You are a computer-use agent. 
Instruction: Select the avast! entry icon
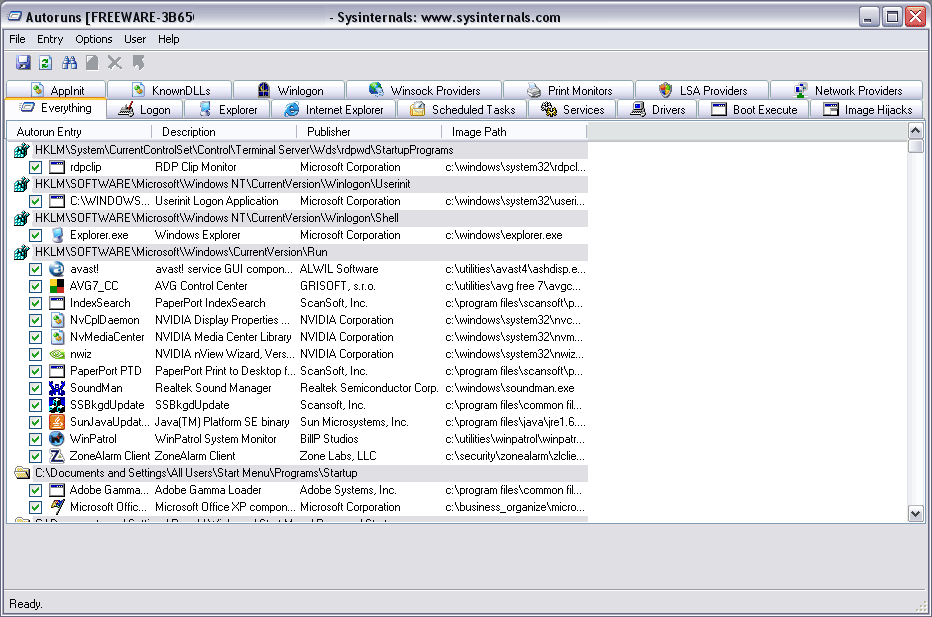(x=57, y=269)
